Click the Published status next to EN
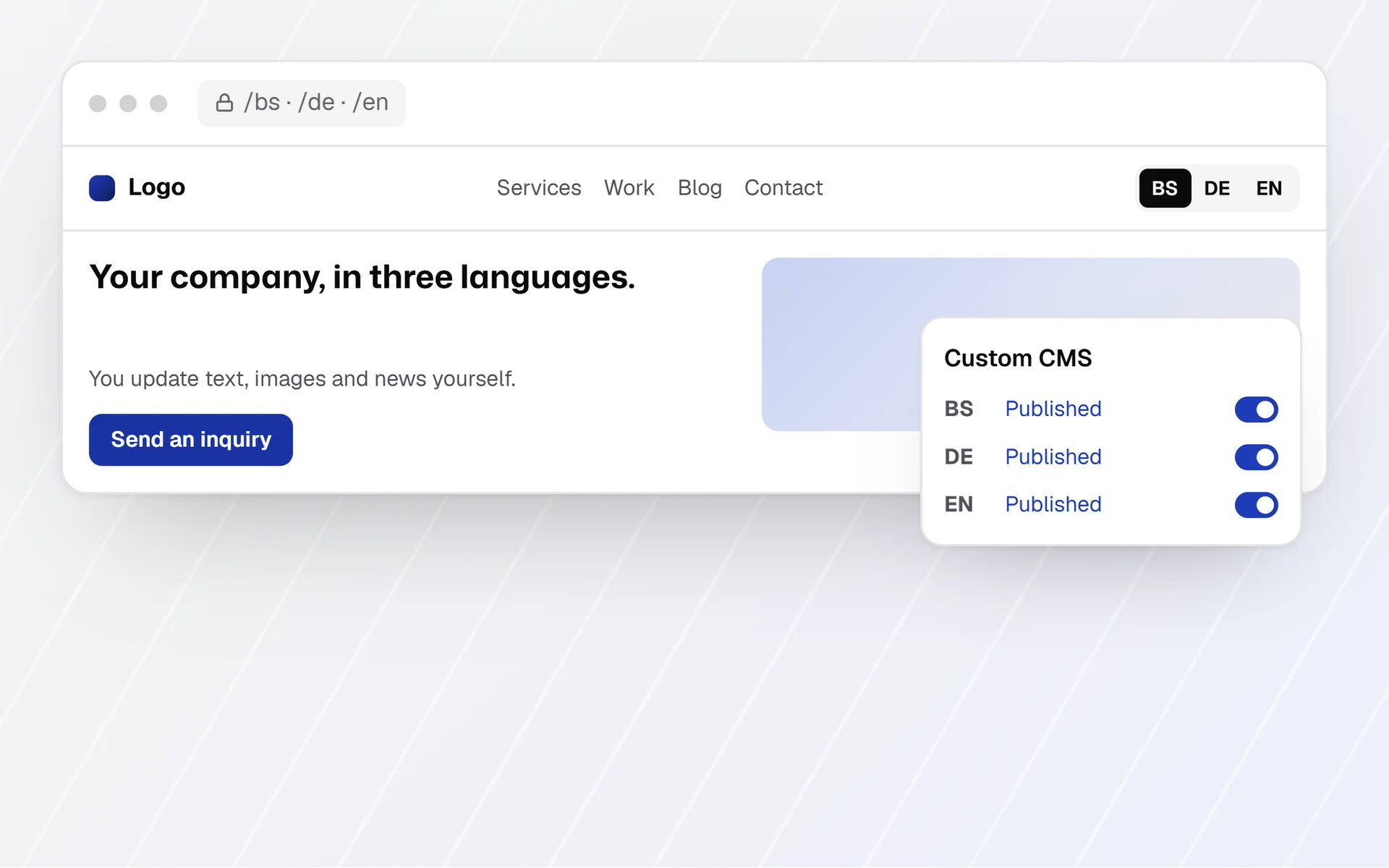1389x868 pixels. (1053, 505)
